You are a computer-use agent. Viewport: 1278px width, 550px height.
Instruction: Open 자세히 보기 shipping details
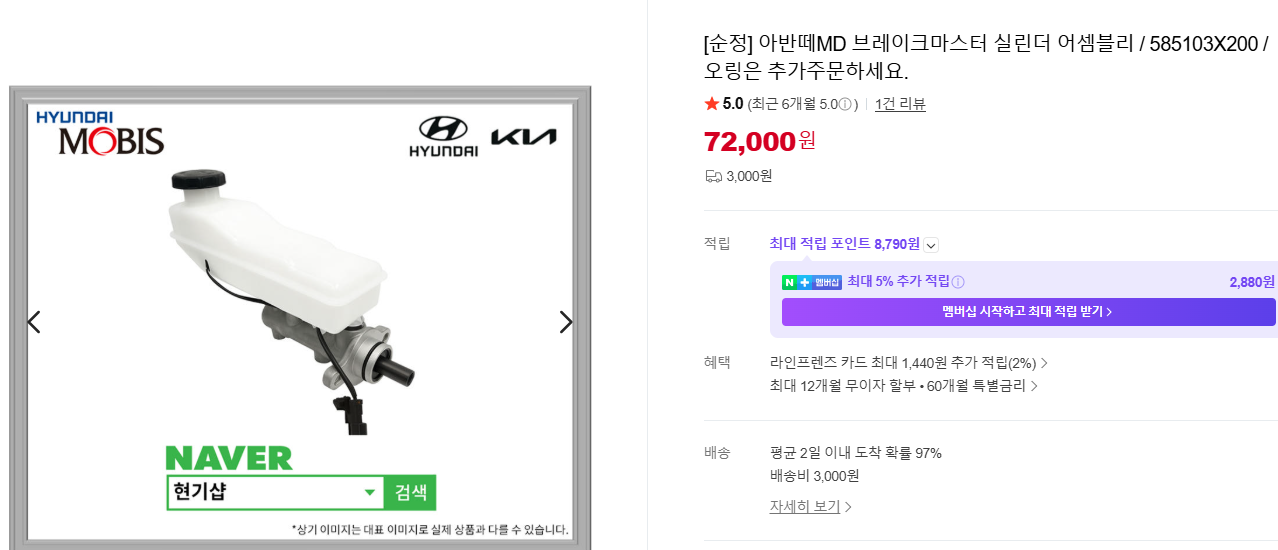[x=810, y=507]
